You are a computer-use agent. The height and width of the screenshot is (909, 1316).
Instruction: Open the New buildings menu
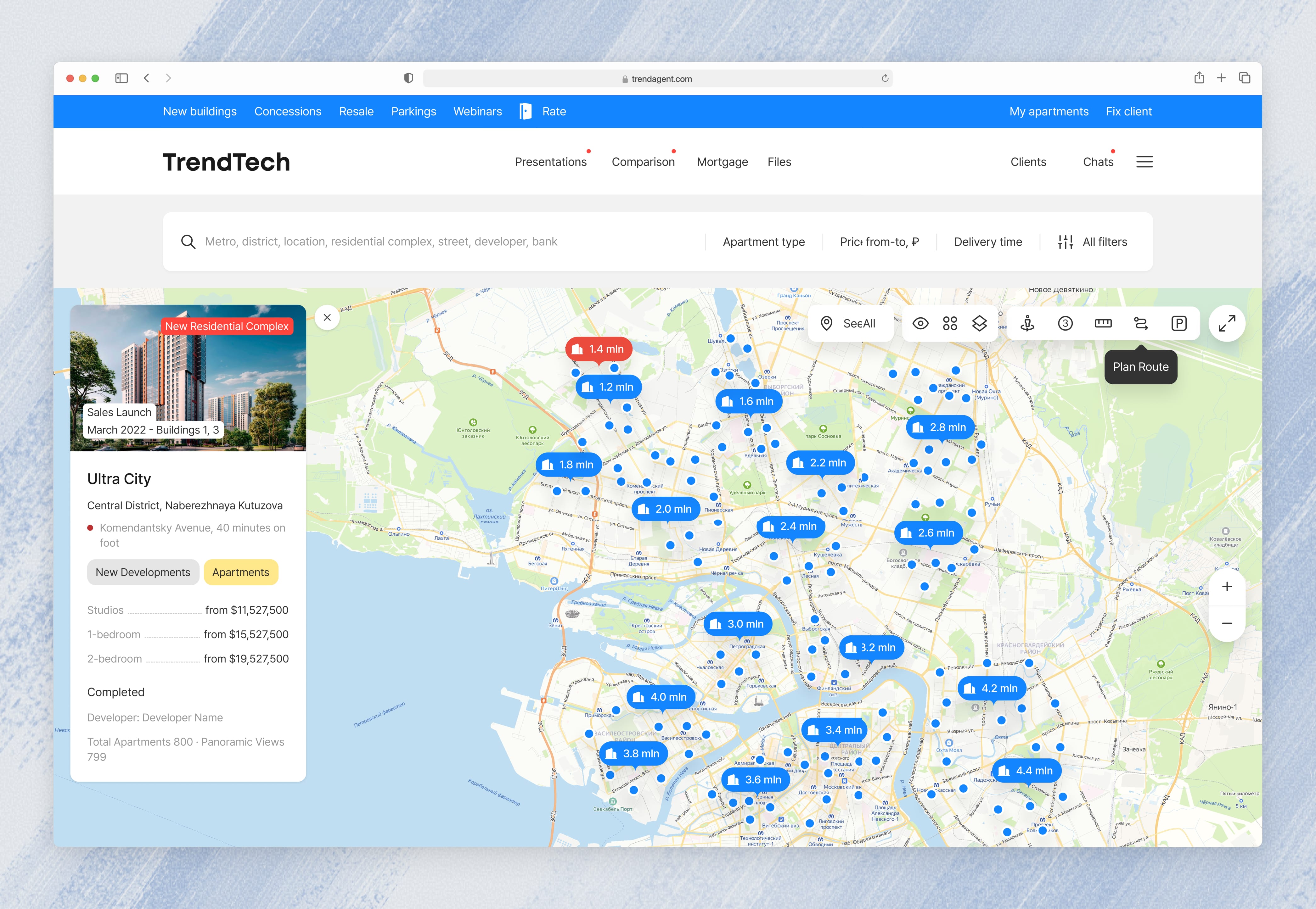click(x=200, y=111)
